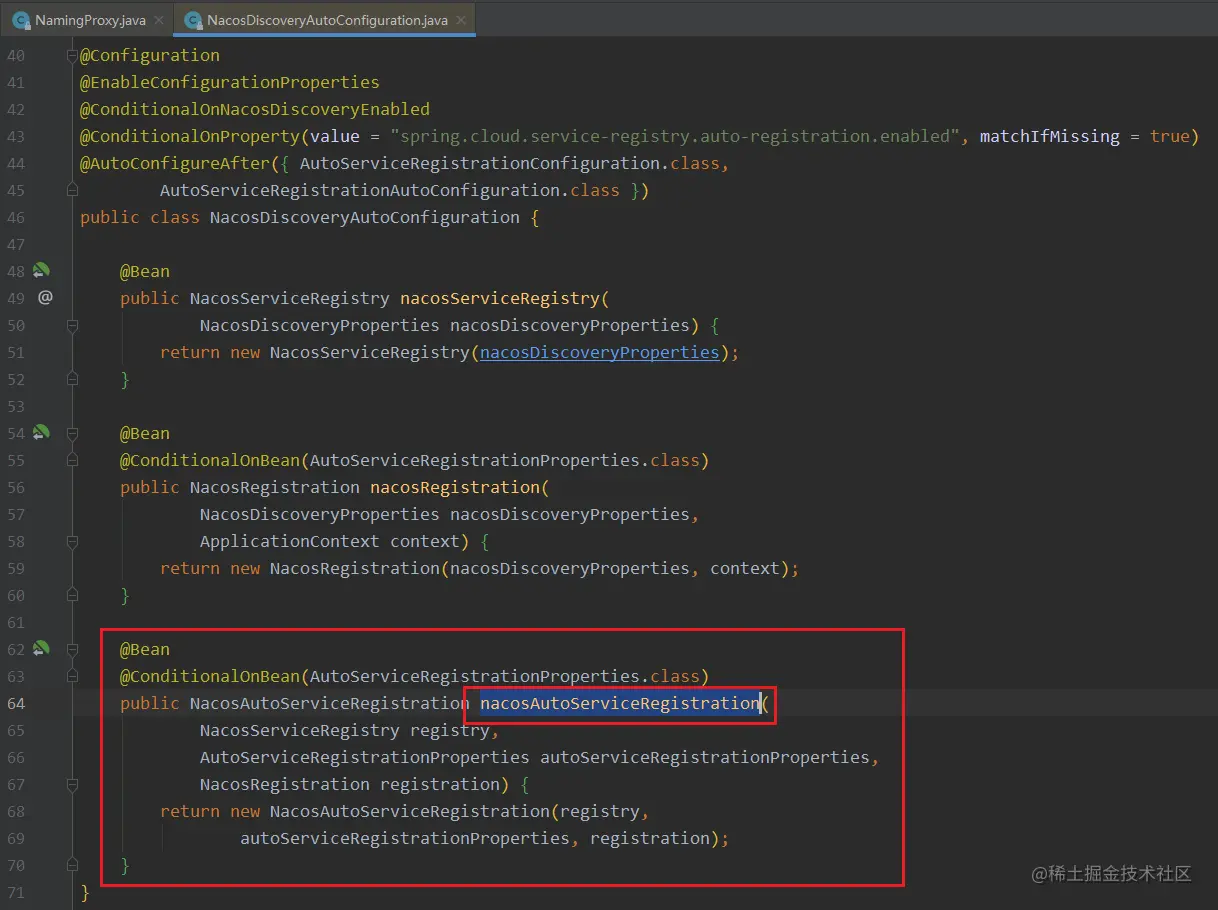The height and width of the screenshot is (910, 1218).
Task: Click the @ConditionalOnProperty annotation on line 43
Action: tap(190, 136)
